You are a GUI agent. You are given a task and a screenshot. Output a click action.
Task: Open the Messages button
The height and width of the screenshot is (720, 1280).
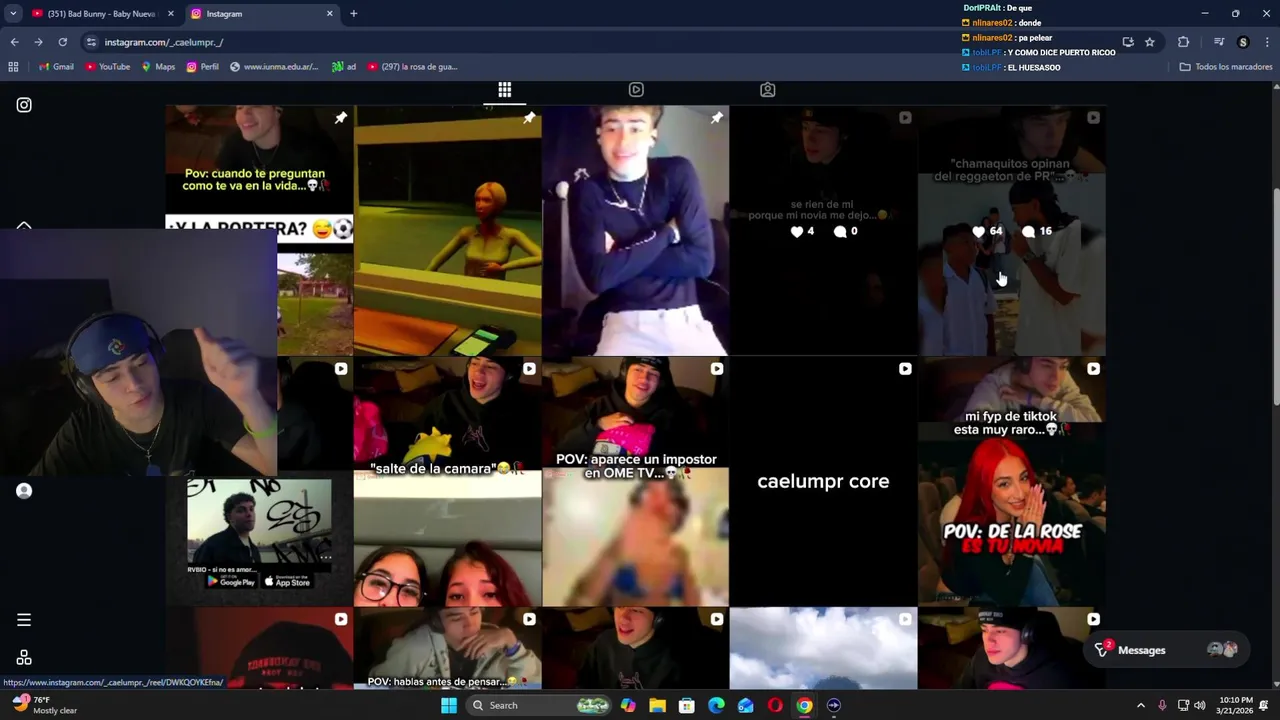[1166, 650]
